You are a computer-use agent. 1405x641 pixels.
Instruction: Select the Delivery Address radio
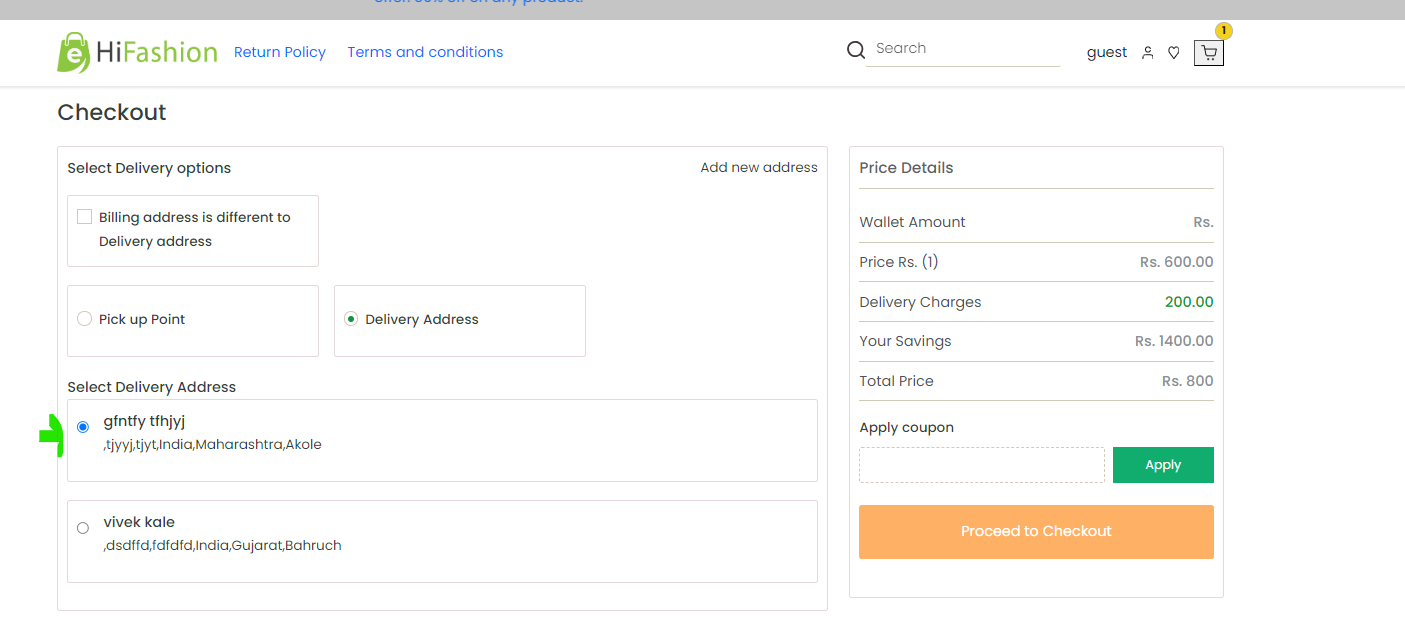pos(351,319)
